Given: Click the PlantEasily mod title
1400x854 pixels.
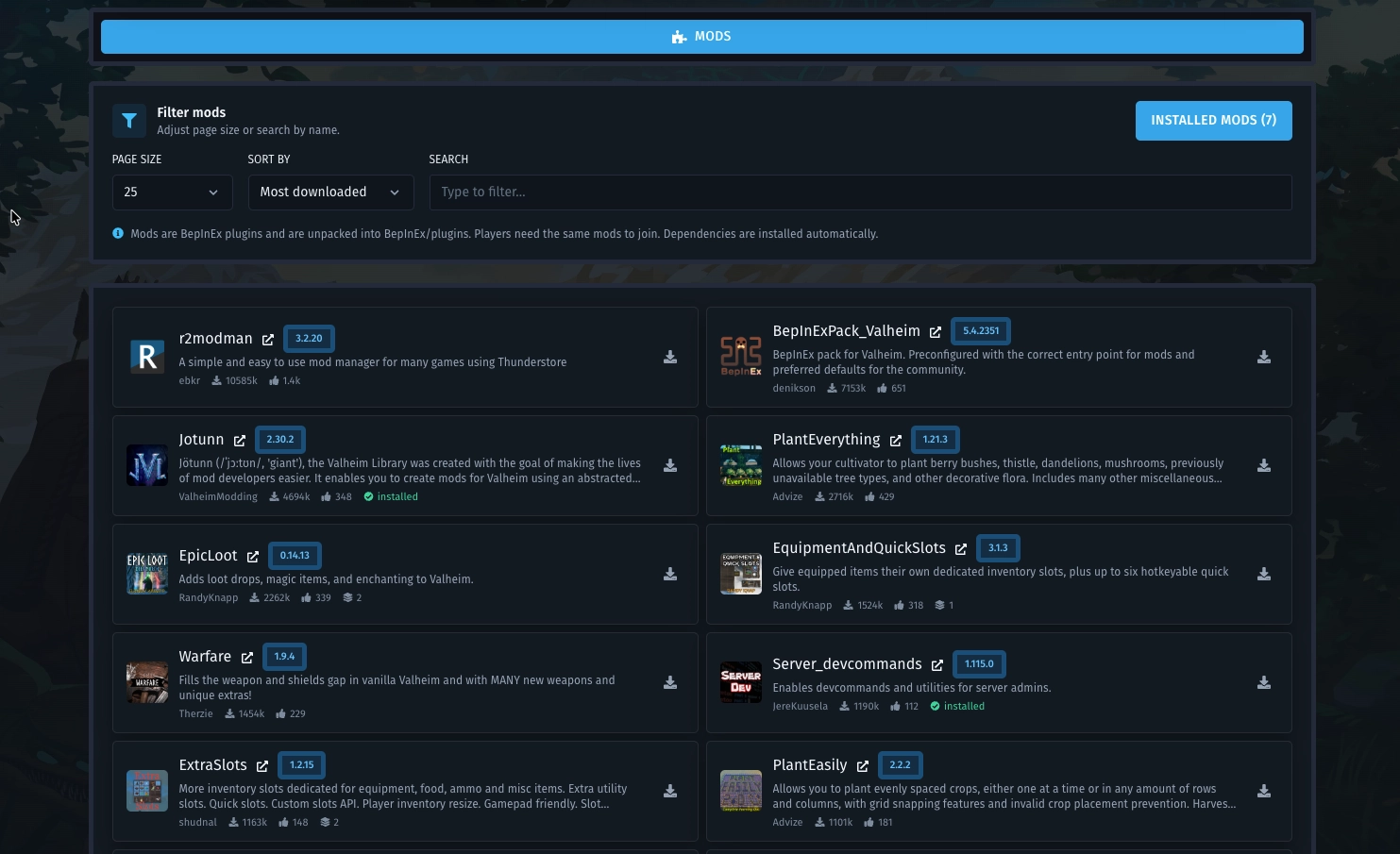Looking at the screenshot, I should point(810,764).
